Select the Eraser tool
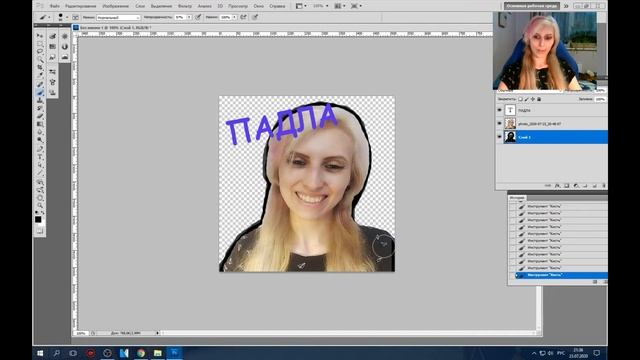 coord(40,116)
